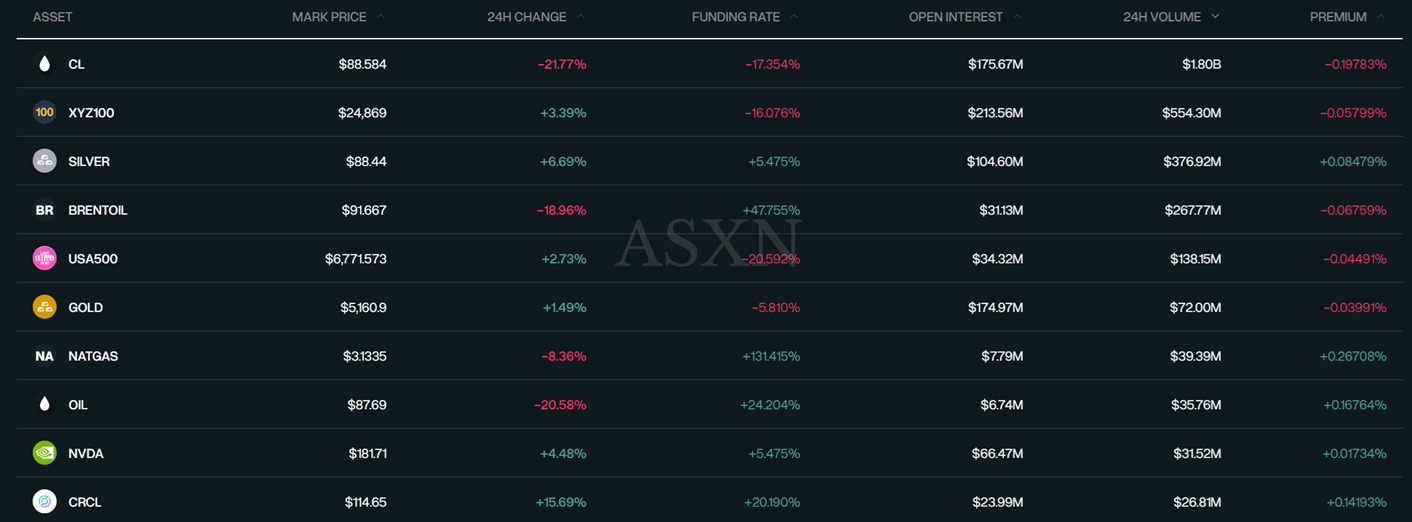Click the Premium column header
Image resolution: width=1412 pixels, height=522 pixels.
(1337, 17)
